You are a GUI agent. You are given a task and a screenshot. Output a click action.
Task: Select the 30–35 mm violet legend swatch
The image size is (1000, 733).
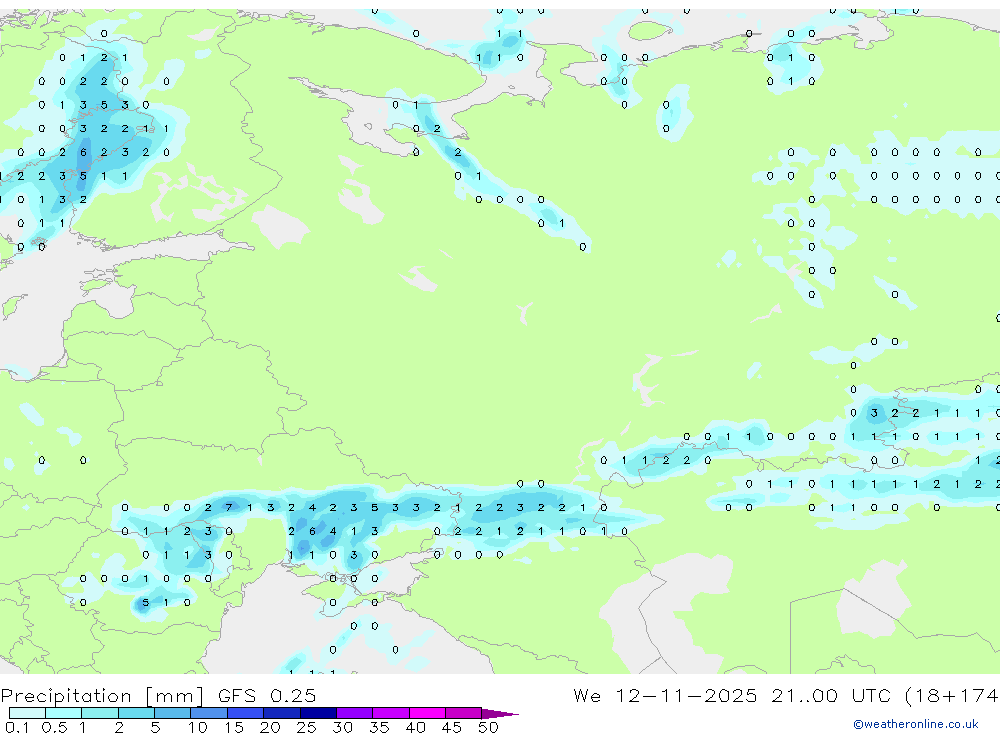[x=355, y=713]
